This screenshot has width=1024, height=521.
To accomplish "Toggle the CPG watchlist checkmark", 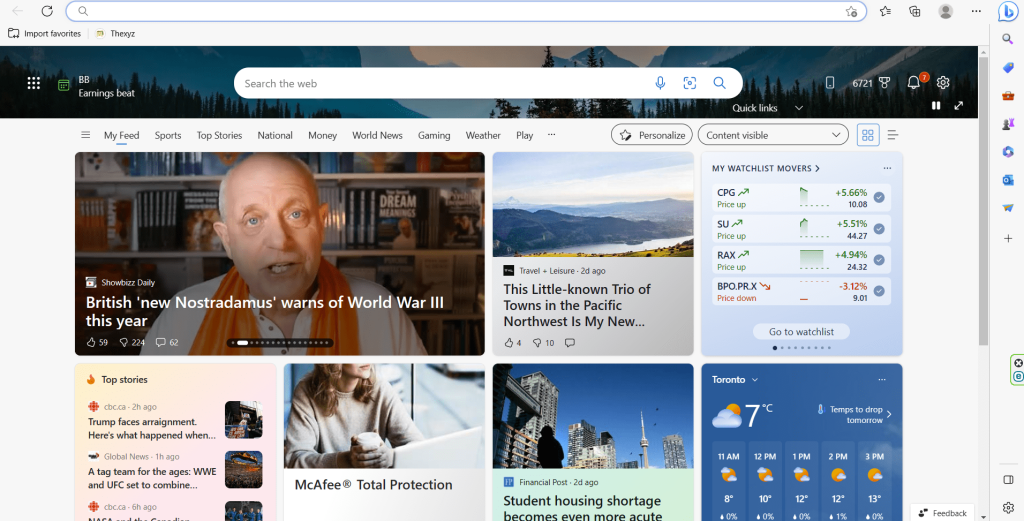I will point(879,197).
